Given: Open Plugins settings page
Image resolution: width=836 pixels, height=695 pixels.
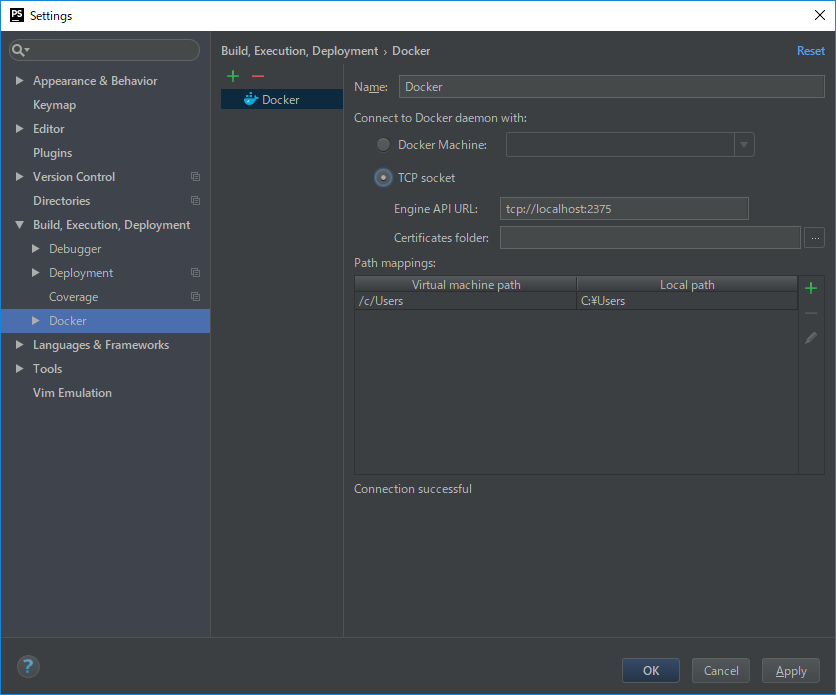Looking at the screenshot, I should [x=52, y=153].
